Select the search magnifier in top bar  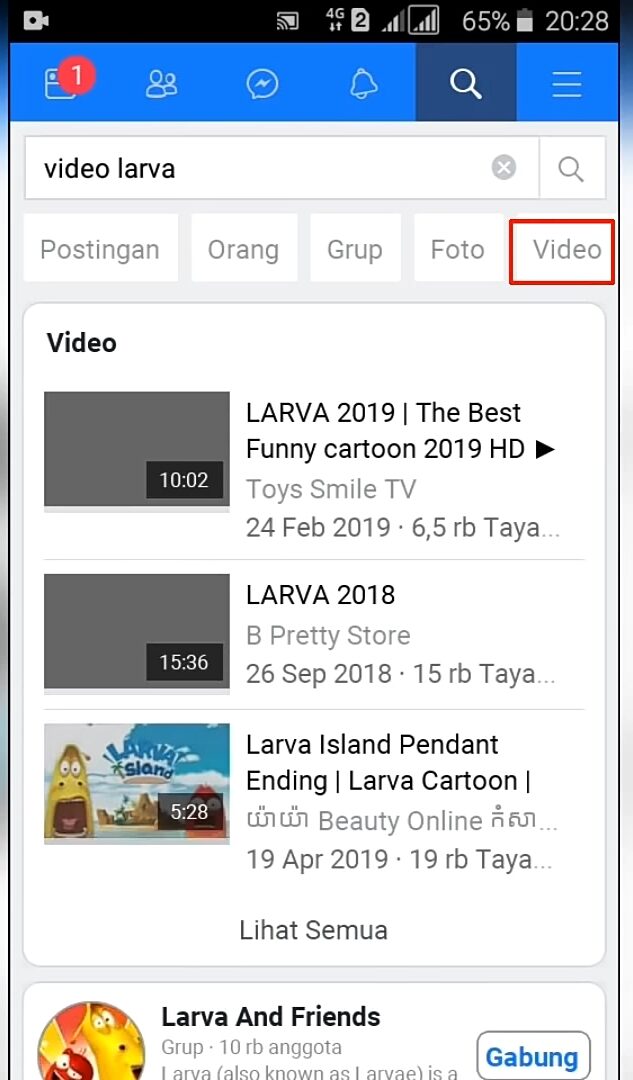466,84
